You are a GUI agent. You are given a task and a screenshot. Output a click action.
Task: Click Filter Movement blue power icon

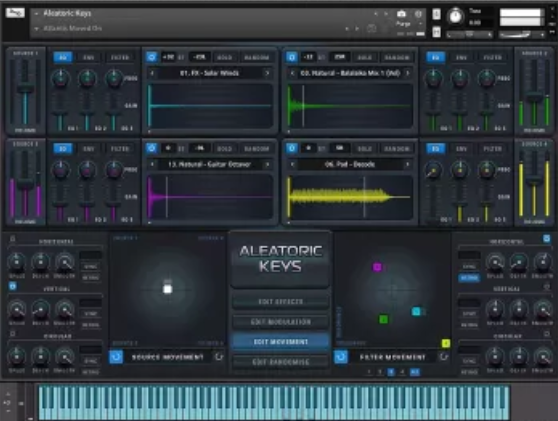tap(341, 357)
